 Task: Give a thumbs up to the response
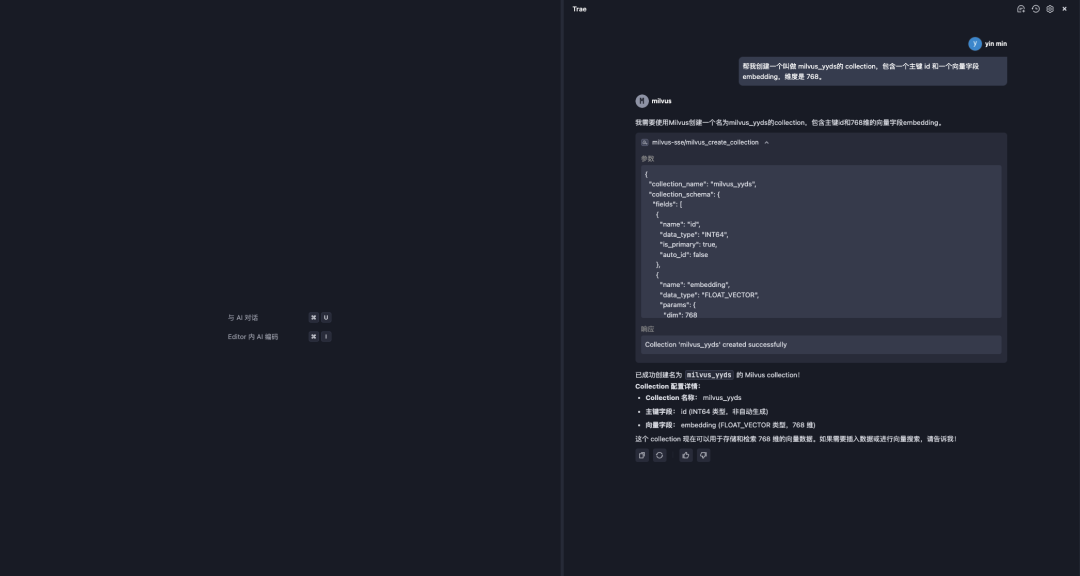[686, 455]
